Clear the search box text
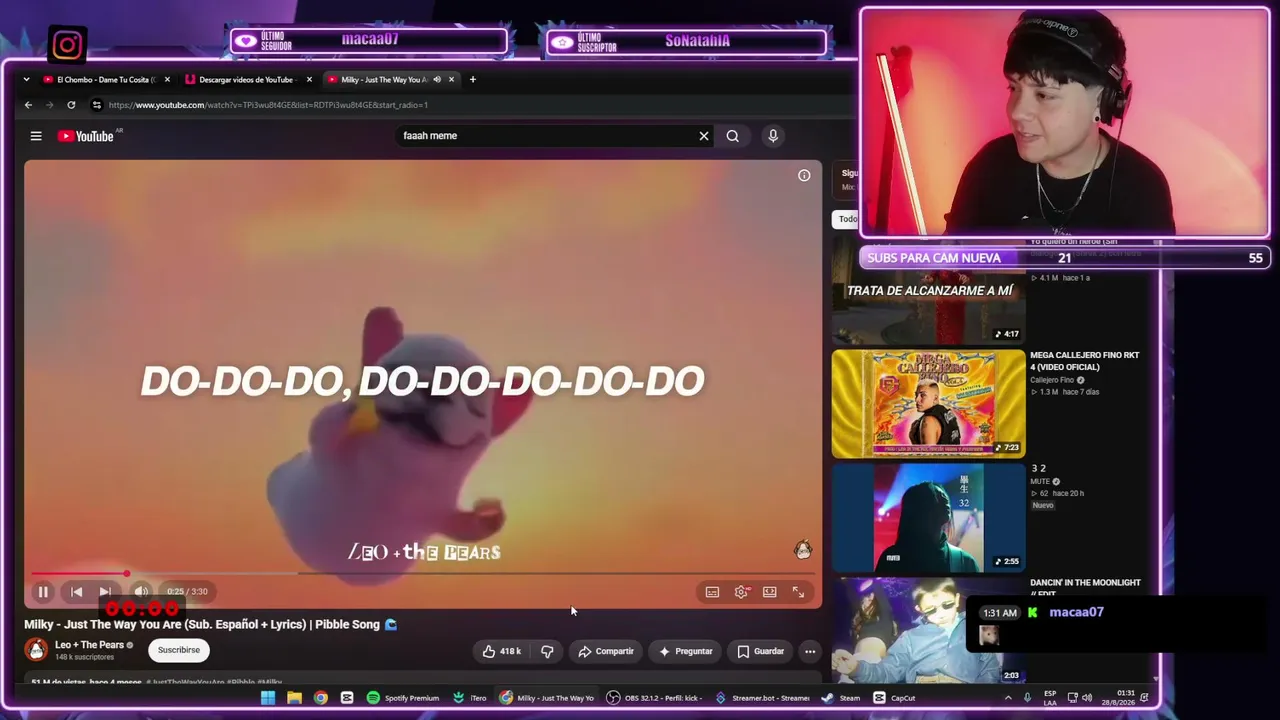Screen dimensions: 1280x720 pos(704,136)
